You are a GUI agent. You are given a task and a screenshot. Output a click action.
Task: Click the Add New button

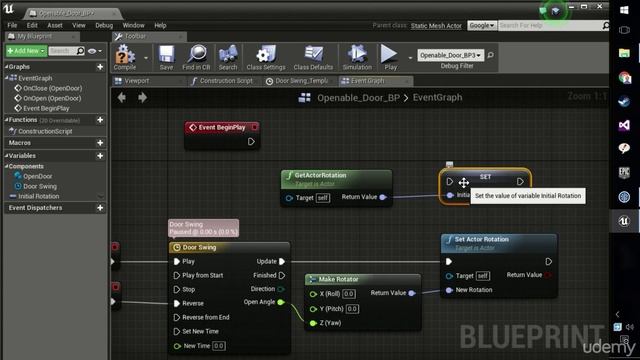tap(26, 51)
